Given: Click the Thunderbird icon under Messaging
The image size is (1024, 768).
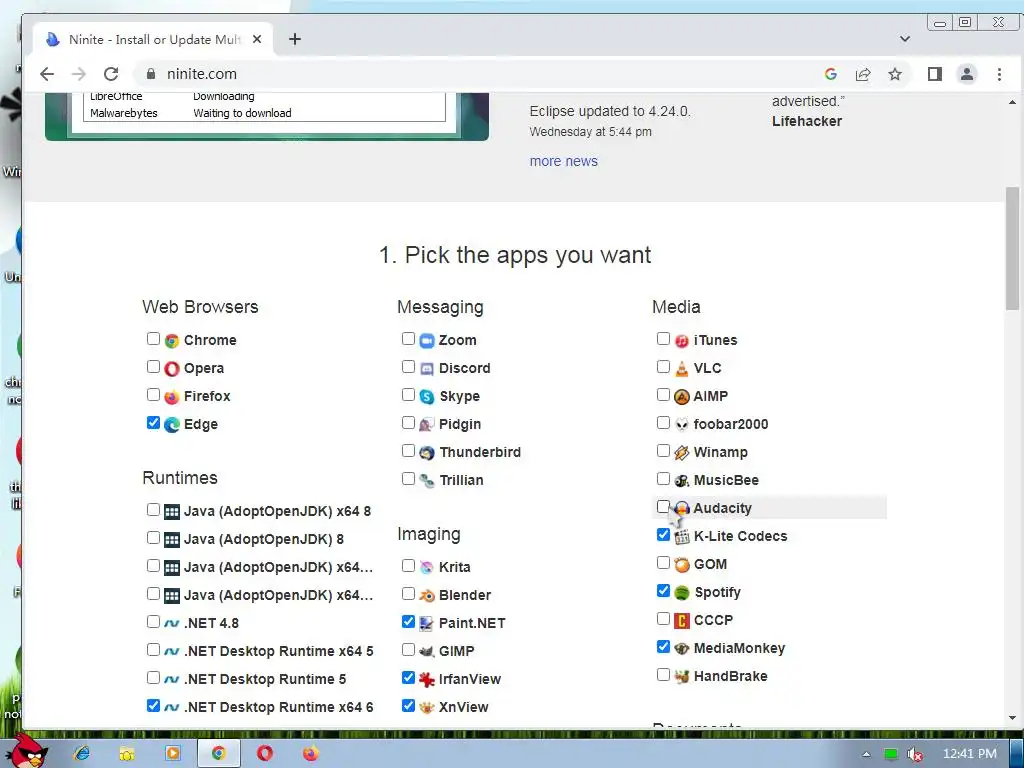Looking at the screenshot, I should pyautogui.click(x=426, y=453).
